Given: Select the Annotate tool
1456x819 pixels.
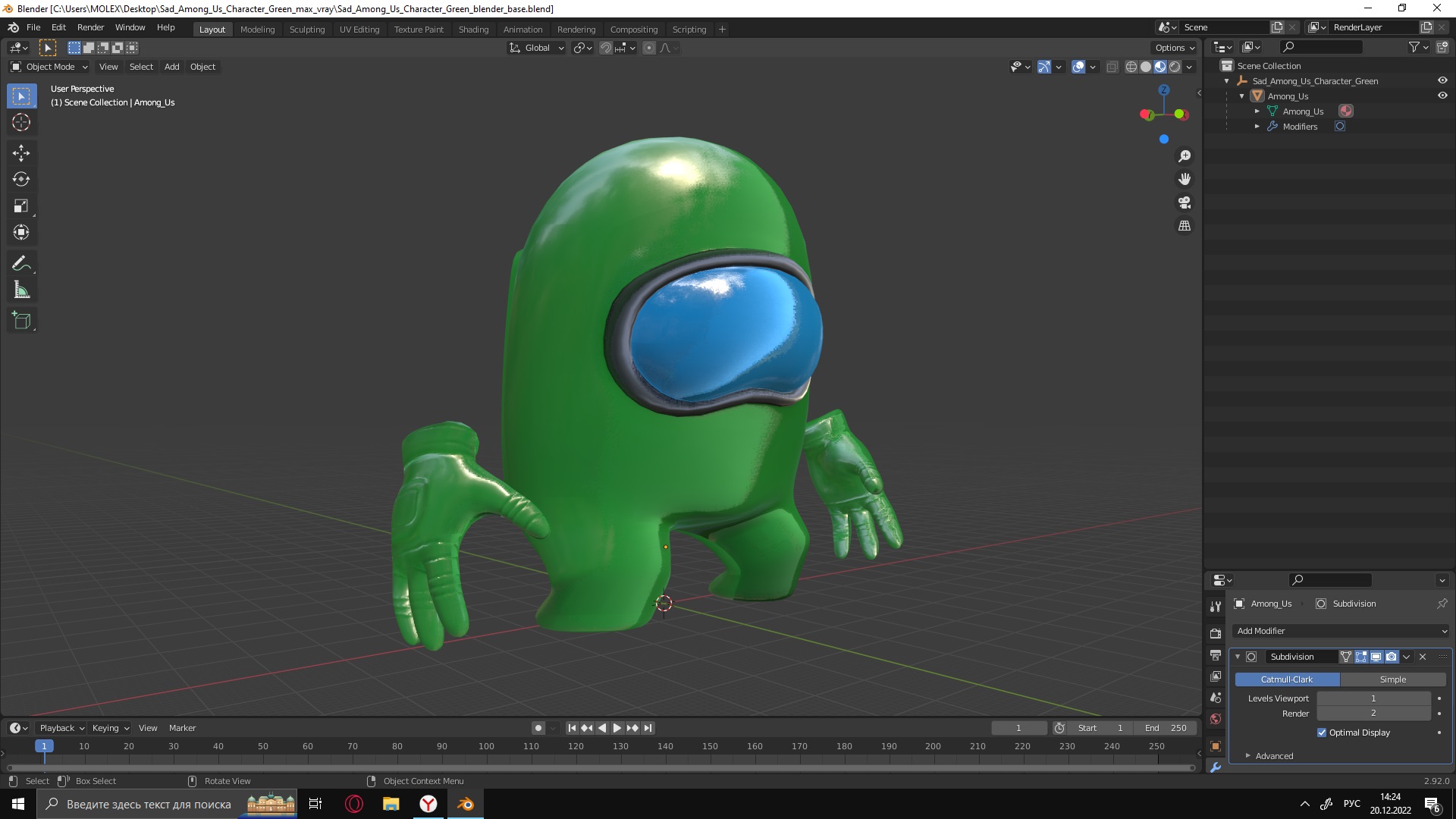Looking at the screenshot, I should click(21, 264).
